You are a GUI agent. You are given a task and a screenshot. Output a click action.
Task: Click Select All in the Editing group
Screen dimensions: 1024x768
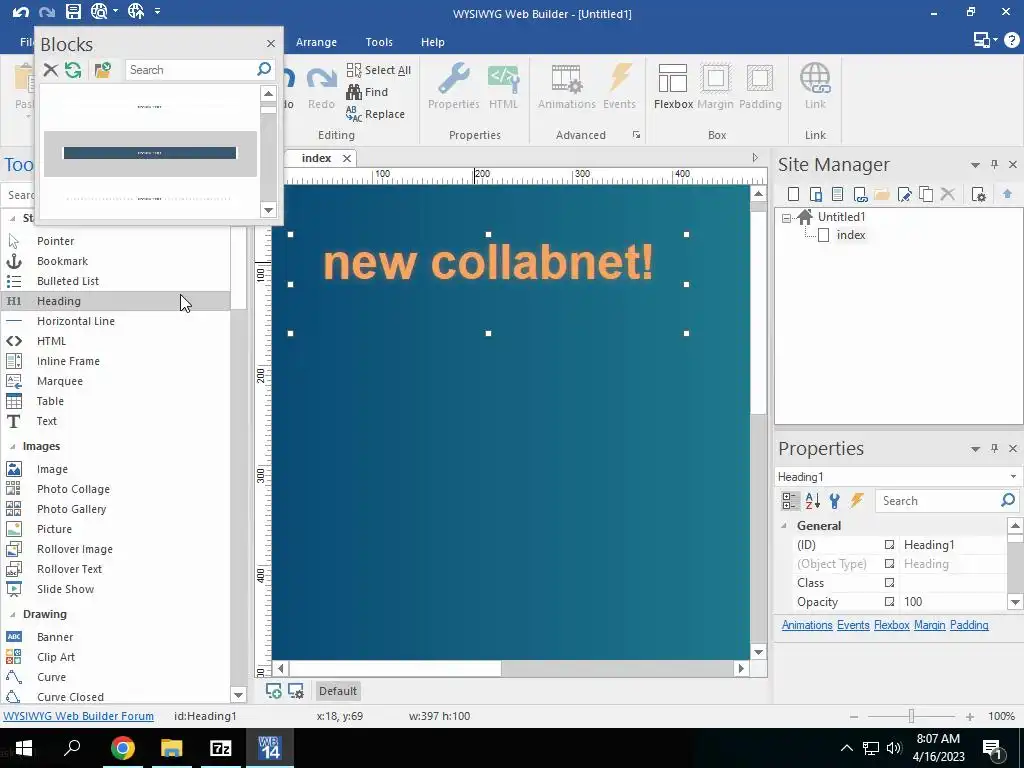379,70
